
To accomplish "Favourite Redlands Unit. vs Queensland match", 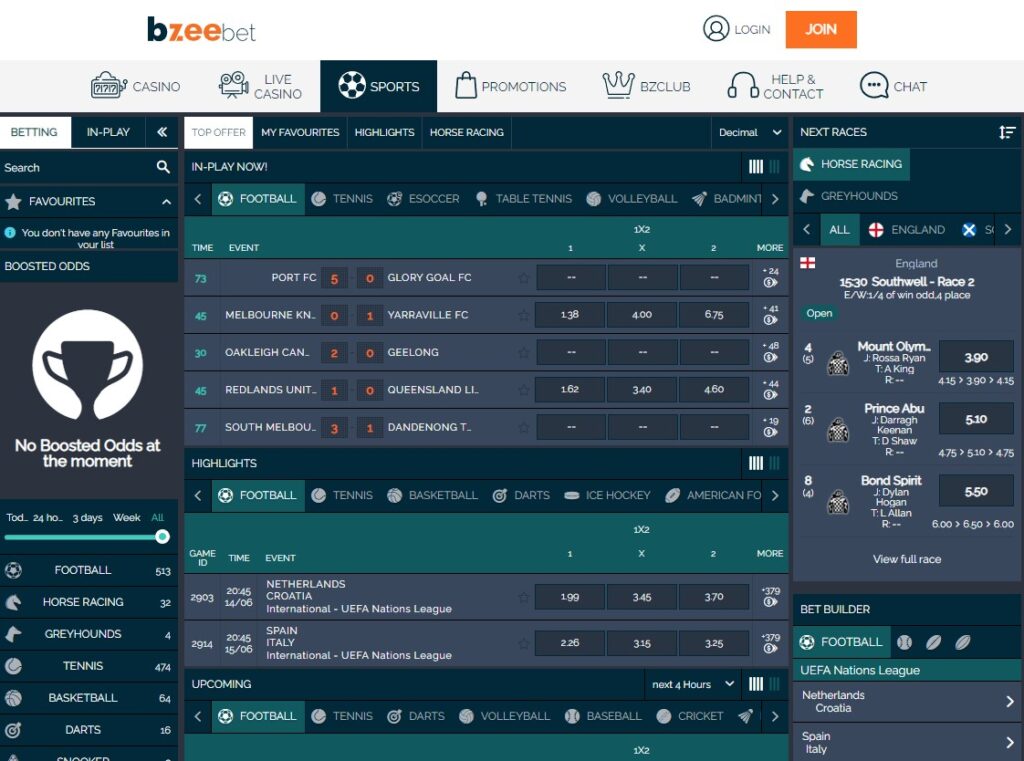I will pos(523,390).
